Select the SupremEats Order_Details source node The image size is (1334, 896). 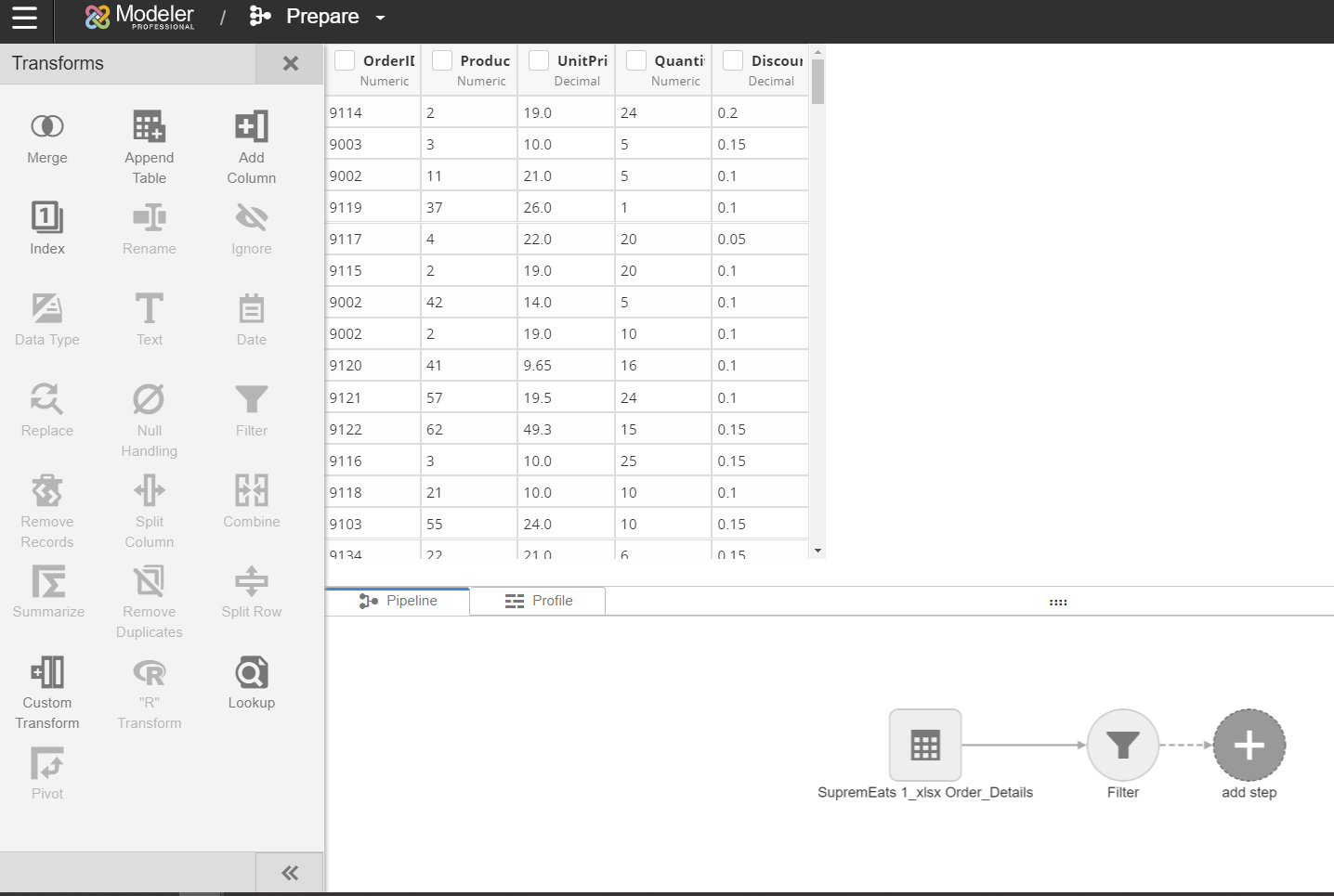point(925,745)
